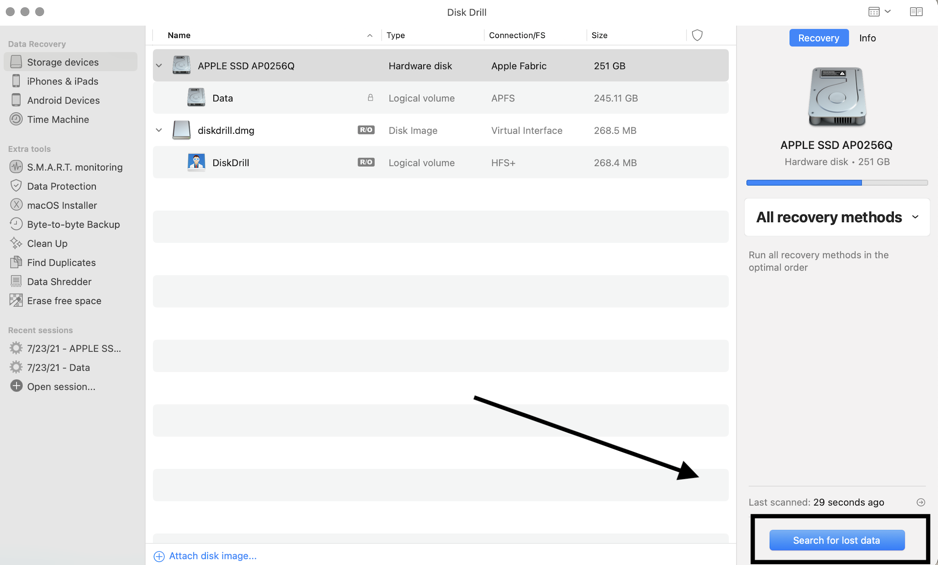Click the S.M.A.R.T. monitoring pulse icon
This screenshot has width=938, height=565.
[16, 167]
